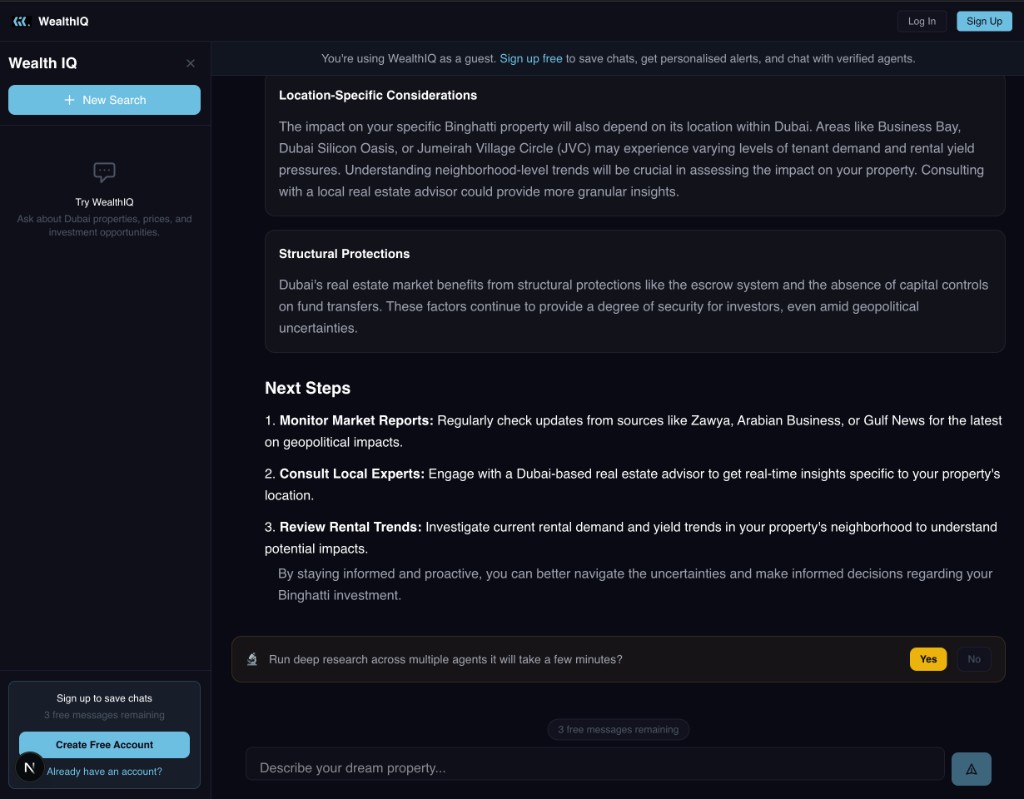Click the Create Free Account button
The width and height of the screenshot is (1024, 799).
[x=104, y=745]
